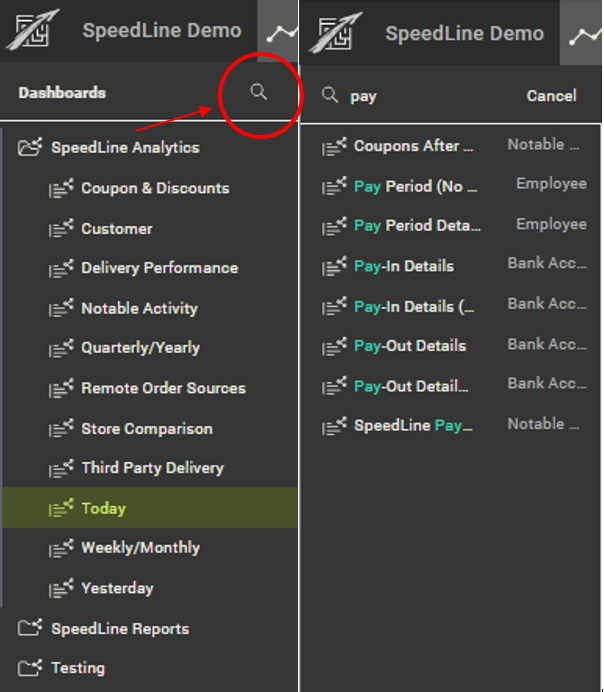This screenshot has height=692, width=604.
Task: Click the Notable label on Coupons After row
Action: pos(543,144)
